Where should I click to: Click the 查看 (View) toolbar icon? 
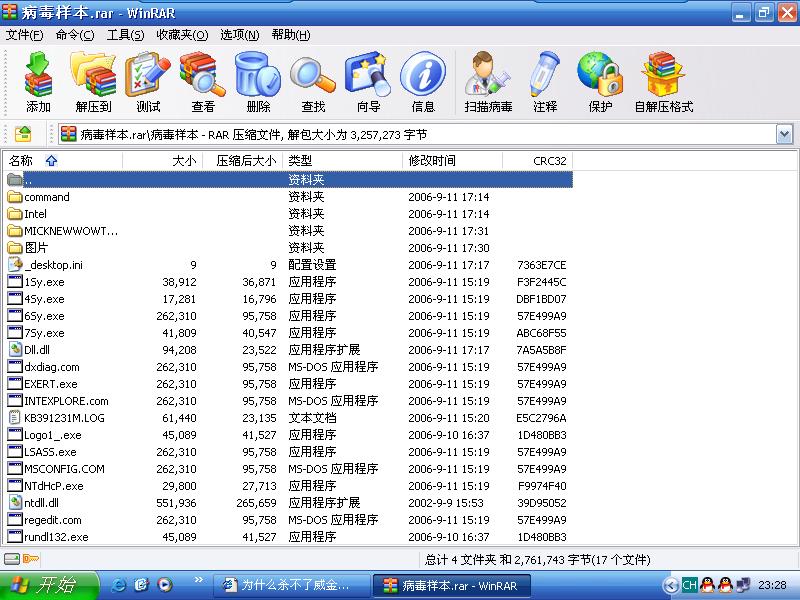203,74
